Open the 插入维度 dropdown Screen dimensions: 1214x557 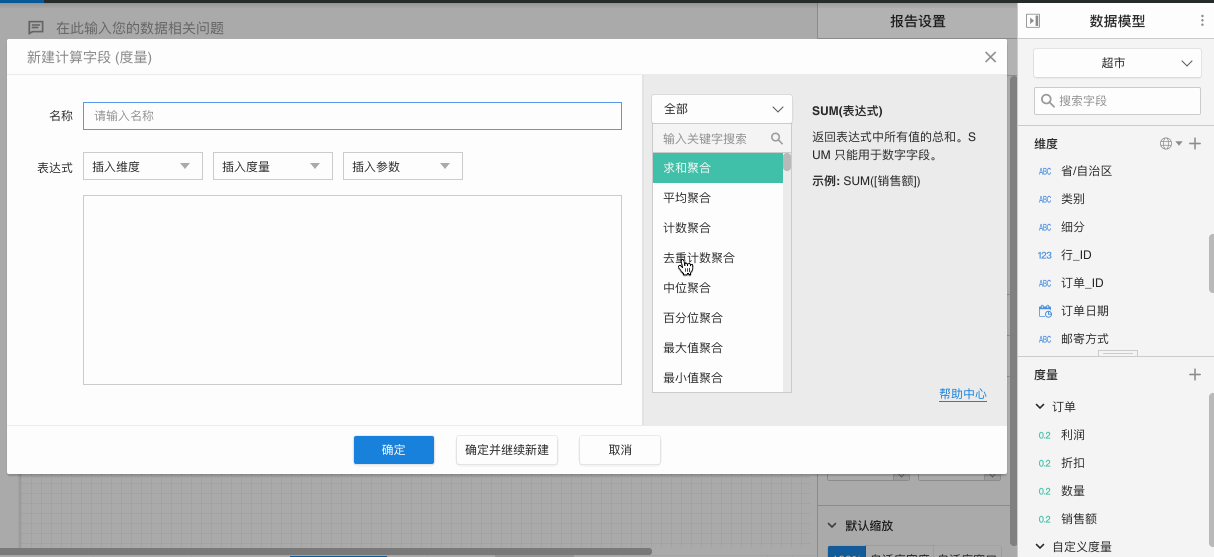point(143,167)
